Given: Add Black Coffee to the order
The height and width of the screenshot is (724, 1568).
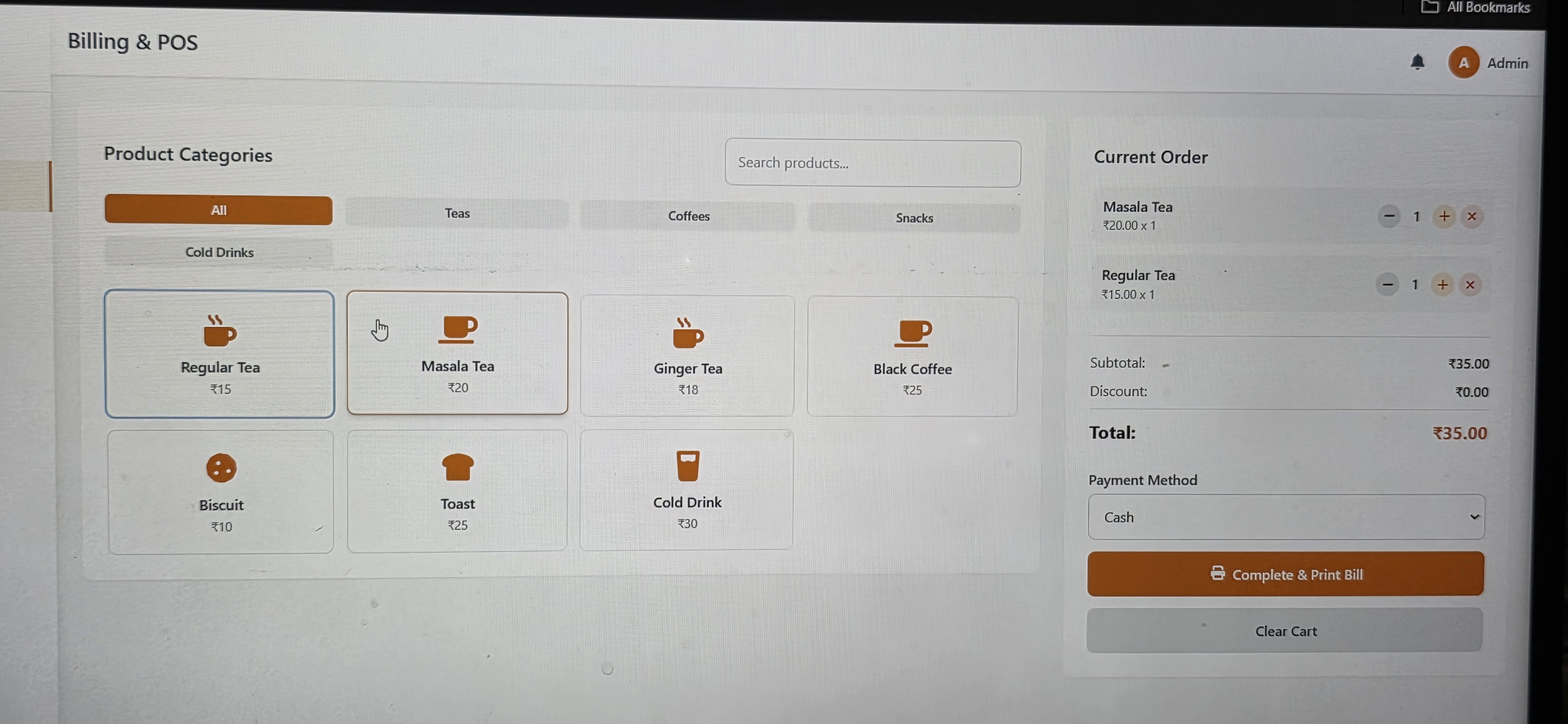Looking at the screenshot, I should click(912, 357).
